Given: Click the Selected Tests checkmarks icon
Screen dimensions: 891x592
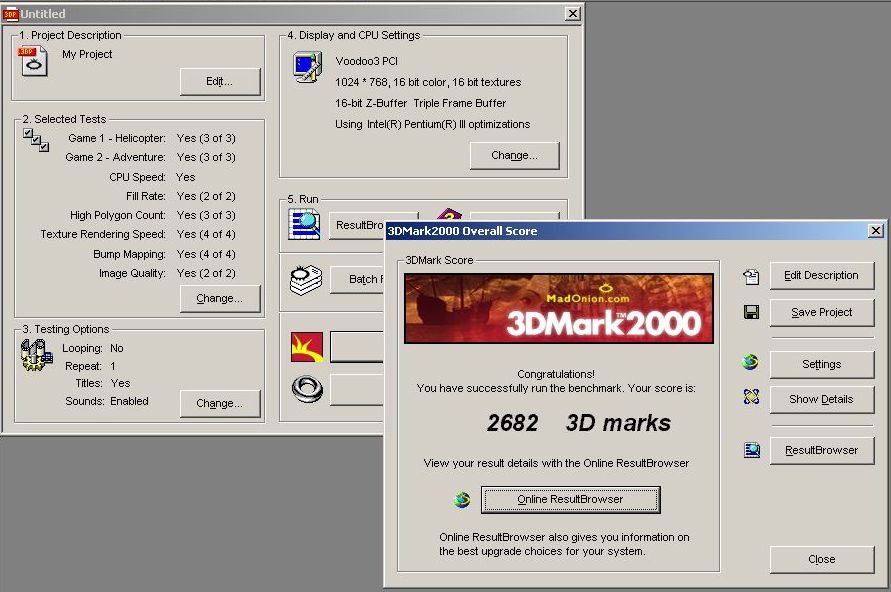Looking at the screenshot, I should tap(36, 140).
